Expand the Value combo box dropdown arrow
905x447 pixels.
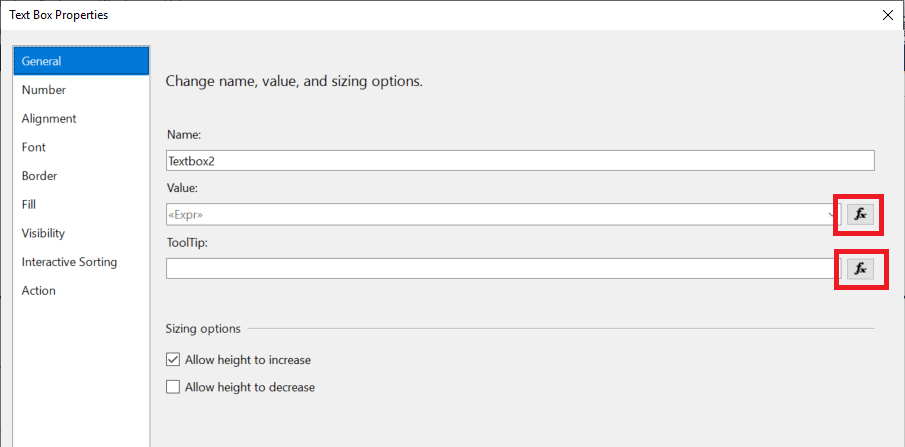tap(833, 214)
